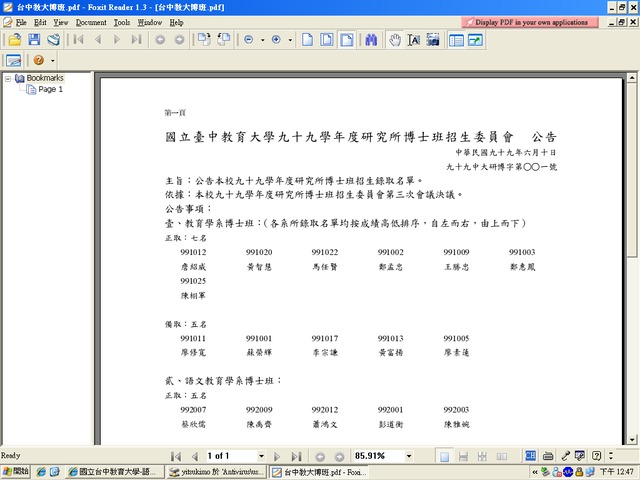Collapse the Bookmarks tree node
The image size is (640, 480).
[x=8, y=78]
